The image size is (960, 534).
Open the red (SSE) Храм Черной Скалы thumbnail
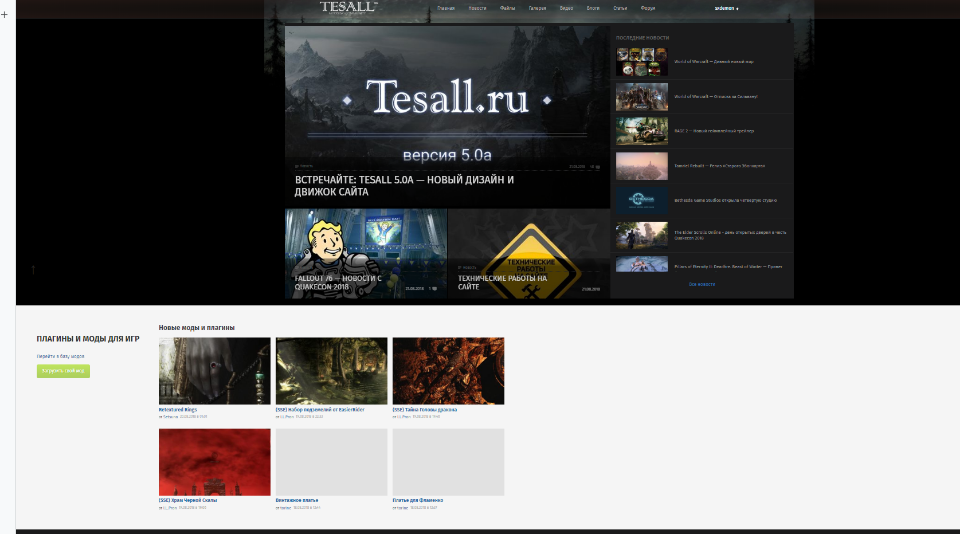[214, 462]
